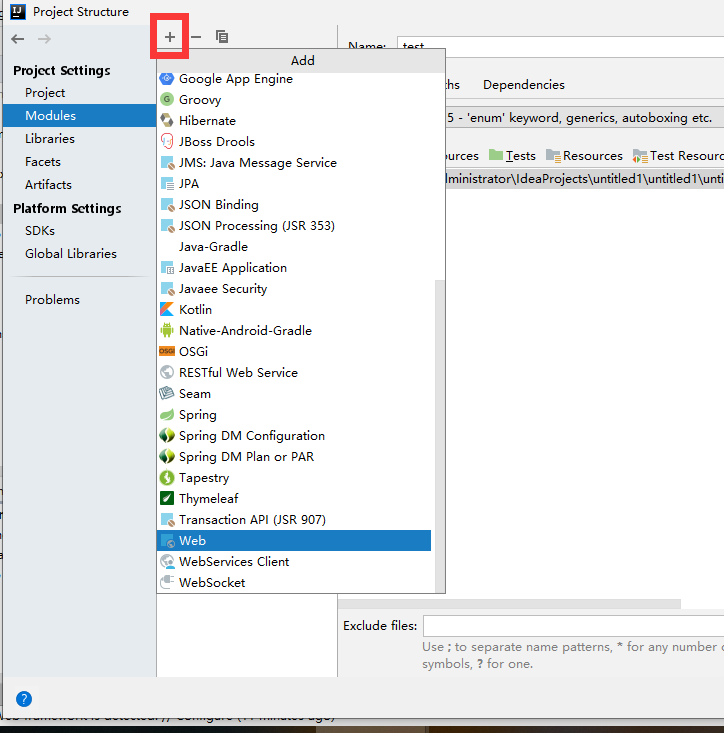Click the Tapestry icon

click(x=167, y=477)
